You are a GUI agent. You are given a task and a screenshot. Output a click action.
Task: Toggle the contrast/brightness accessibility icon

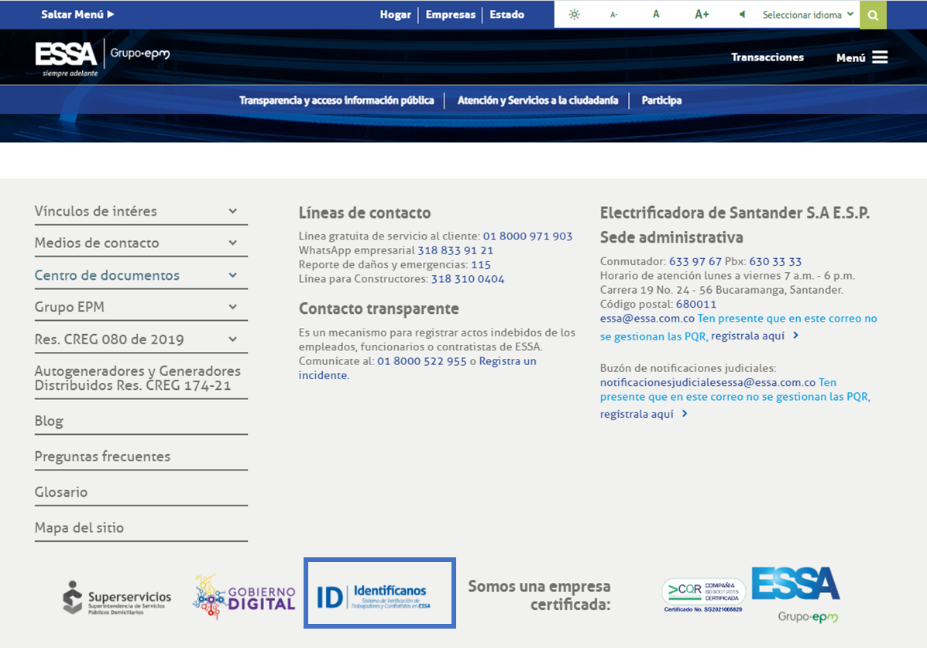tap(574, 14)
